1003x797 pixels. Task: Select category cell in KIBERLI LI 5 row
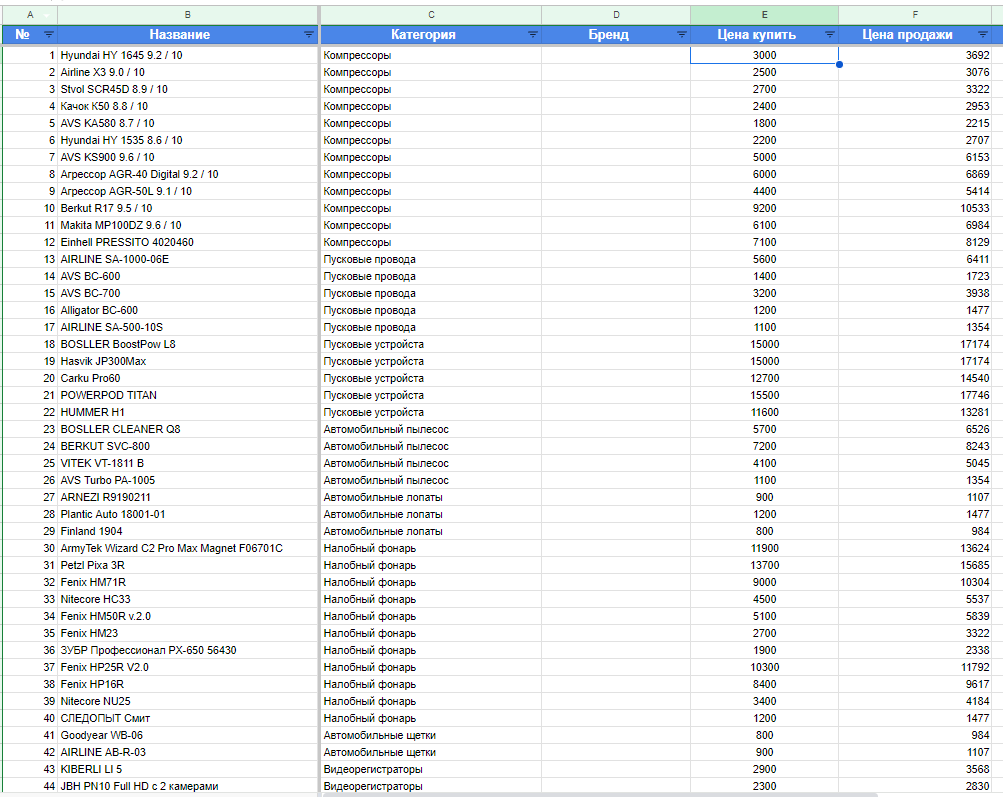point(431,769)
